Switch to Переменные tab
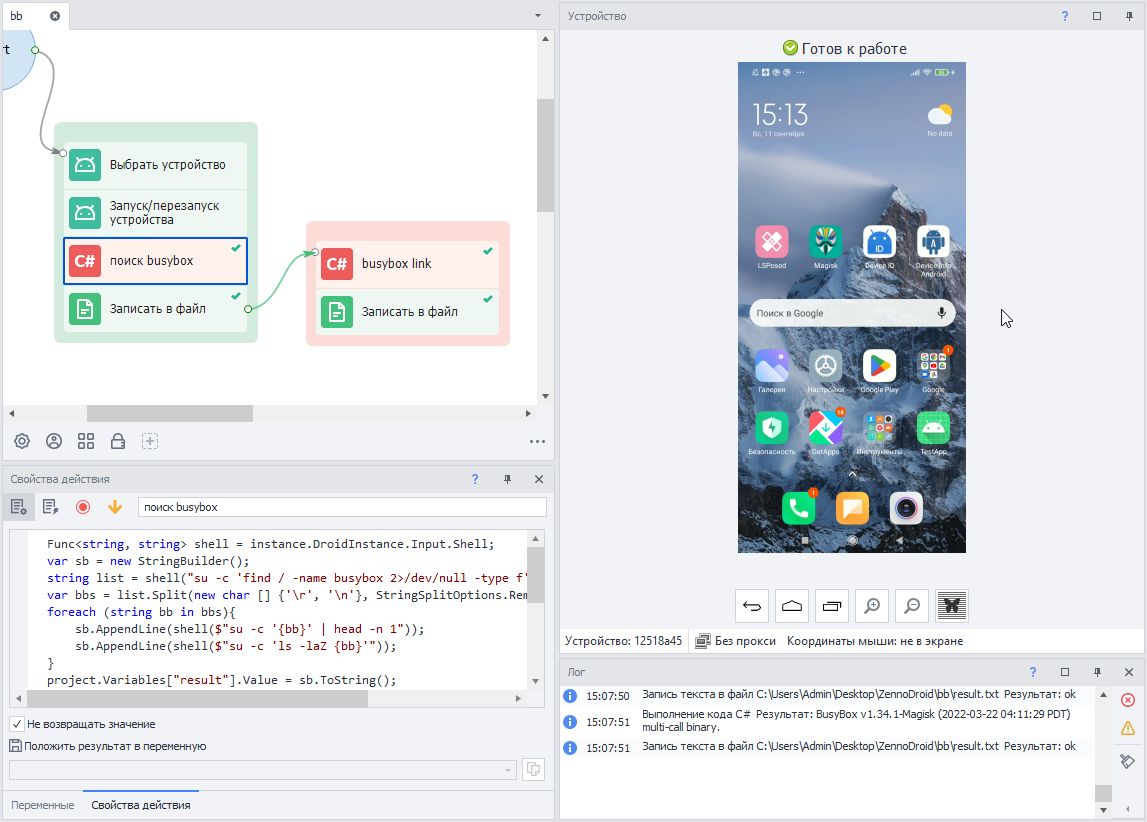Viewport: 1147px width, 822px height. tap(43, 805)
